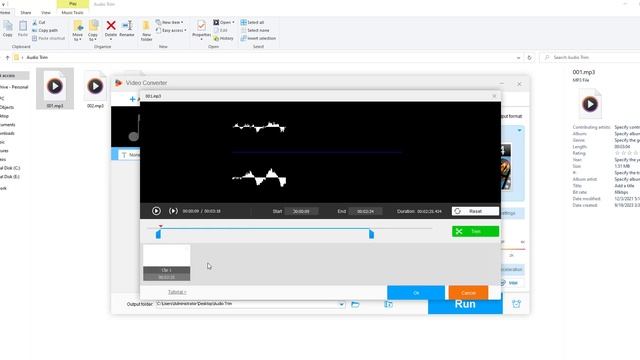Close the 001.mp3 trimmer dialog
Image resolution: width=640 pixels, height=360 pixels.
(494, 96)
